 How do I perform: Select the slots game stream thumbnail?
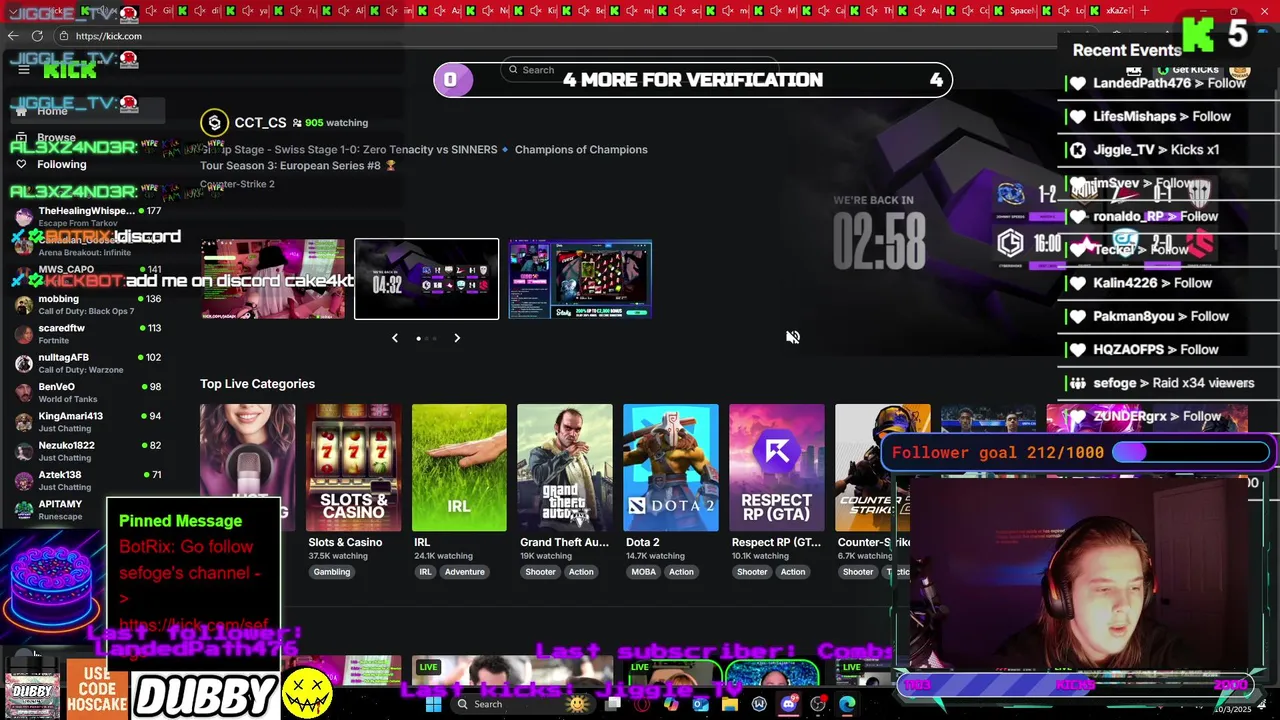(580, 279)
